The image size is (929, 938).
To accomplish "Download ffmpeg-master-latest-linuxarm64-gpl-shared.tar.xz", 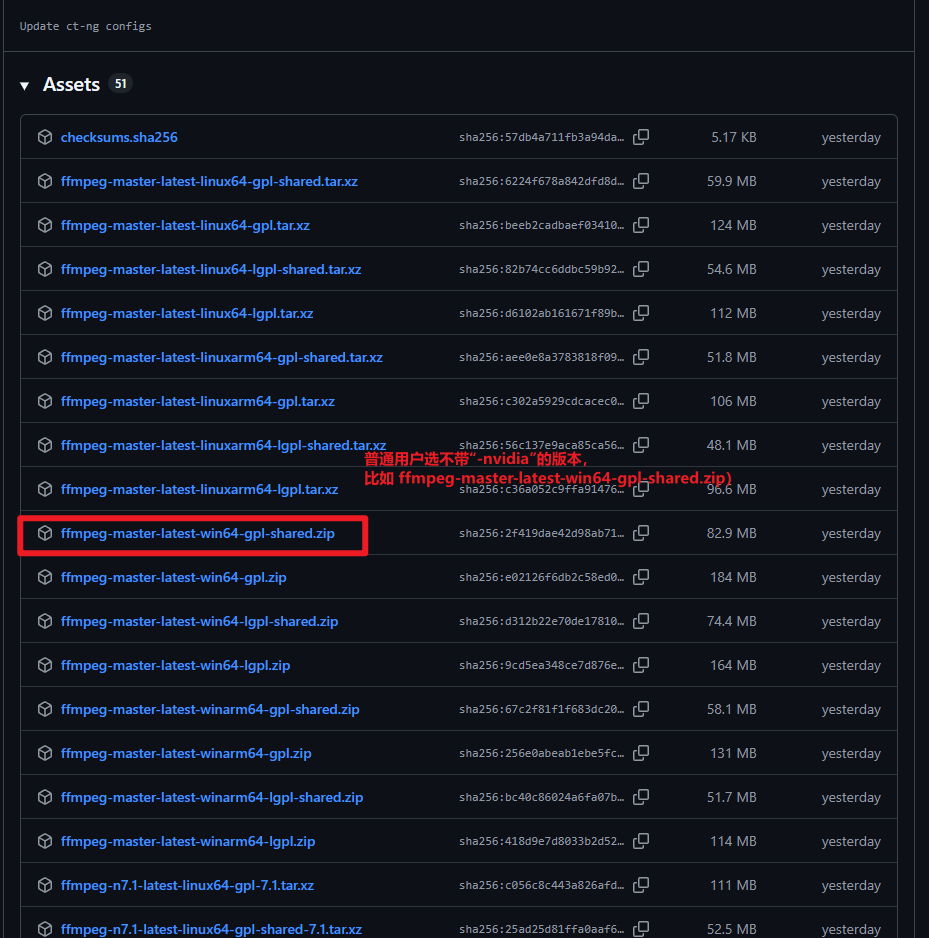I will point(222,357).
